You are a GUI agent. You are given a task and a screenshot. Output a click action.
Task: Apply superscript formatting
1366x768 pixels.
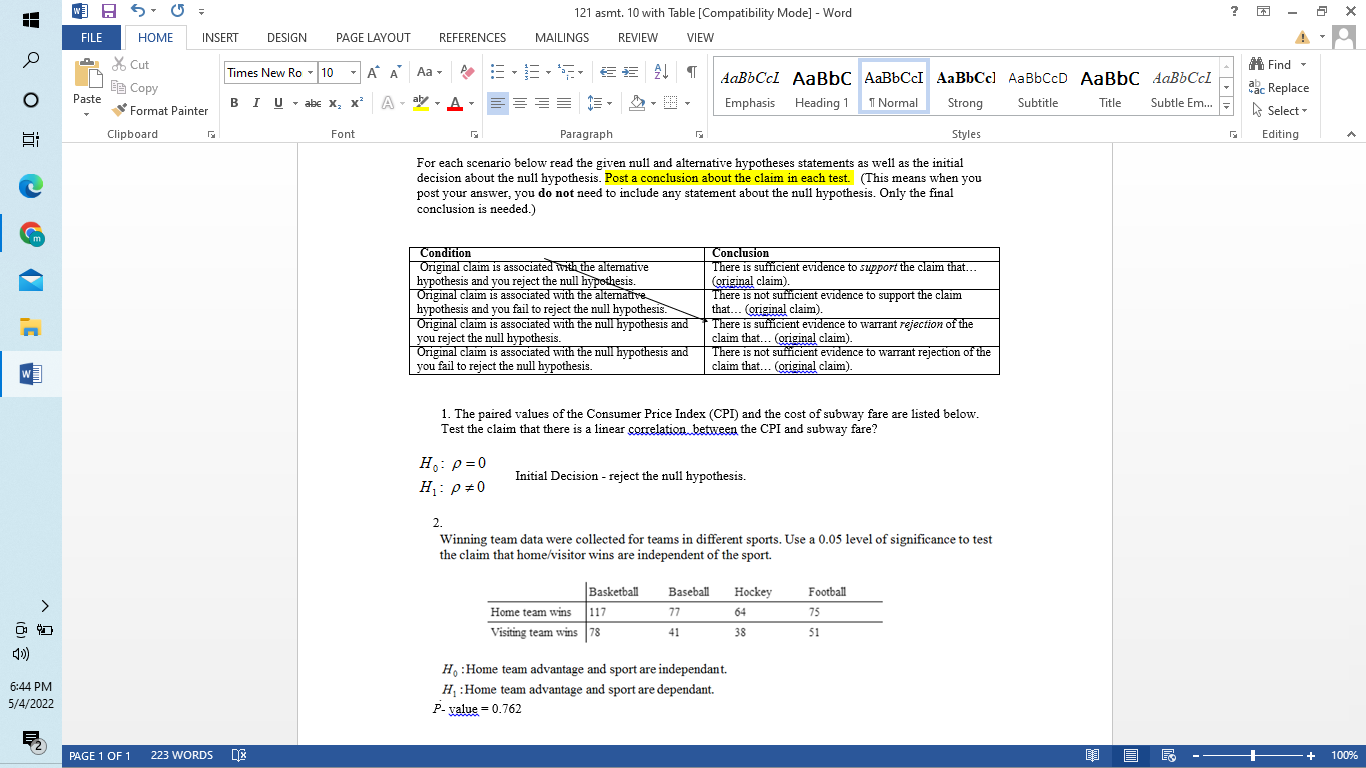(x=357, y=104)
